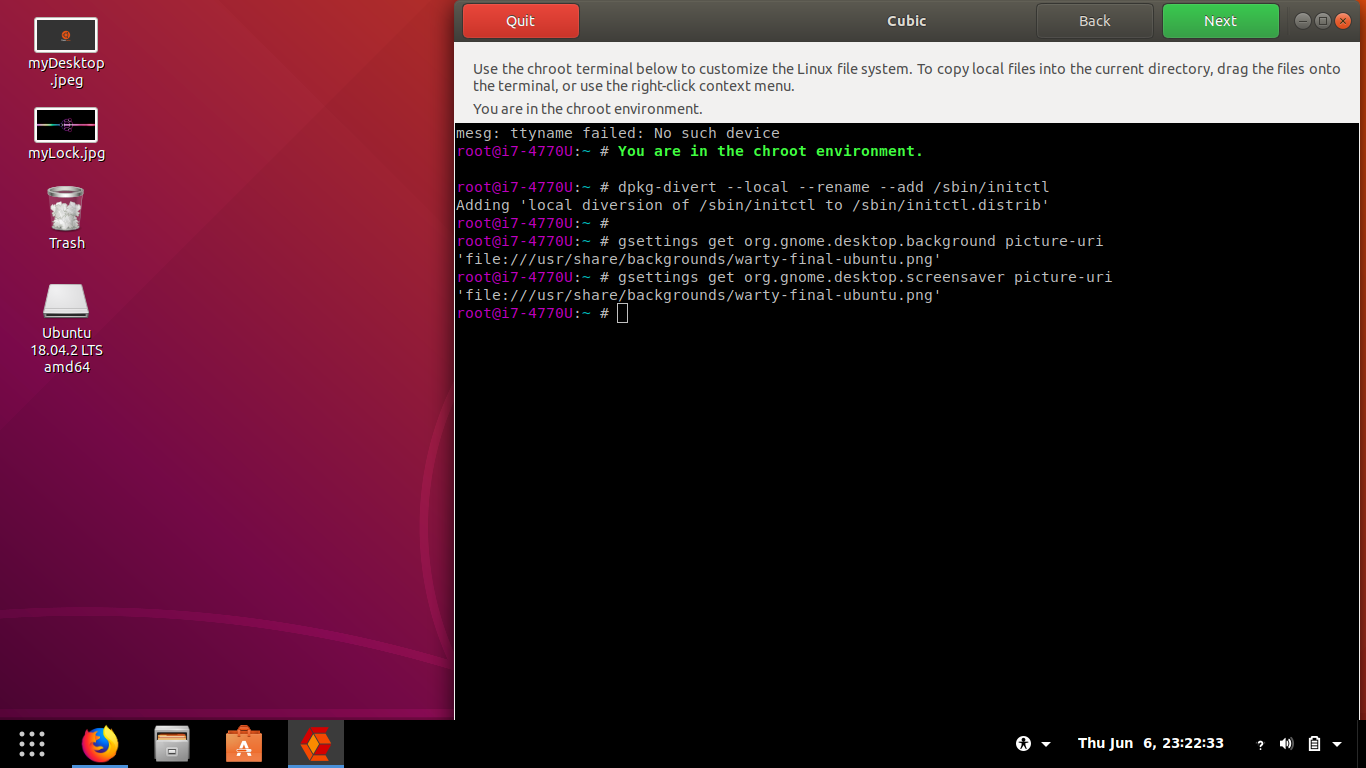This screenshot has width=1366, height=768.
Task: Click the network status question mark icon
Action: (x=1260, y=744)
